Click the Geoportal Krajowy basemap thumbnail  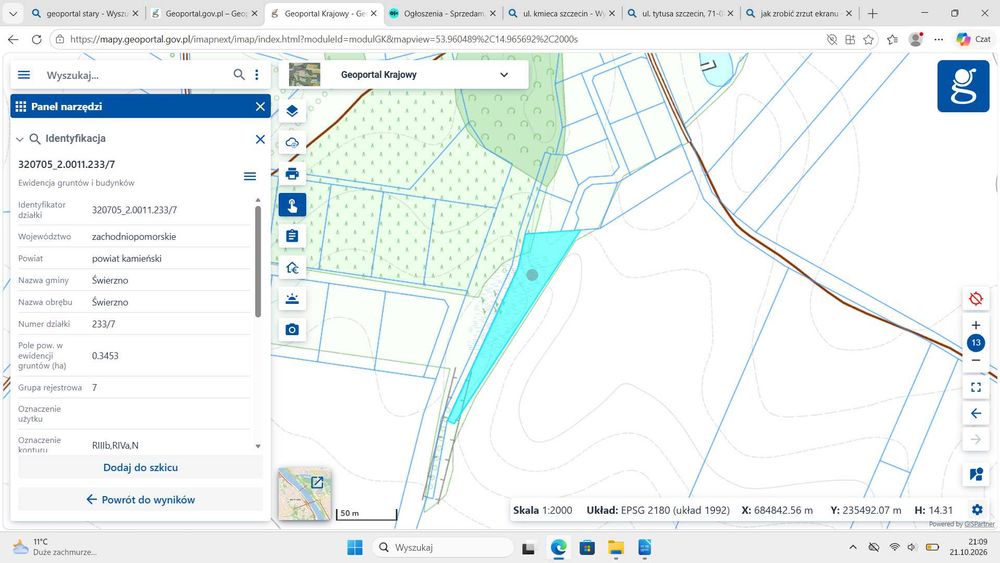click(304, 75)
